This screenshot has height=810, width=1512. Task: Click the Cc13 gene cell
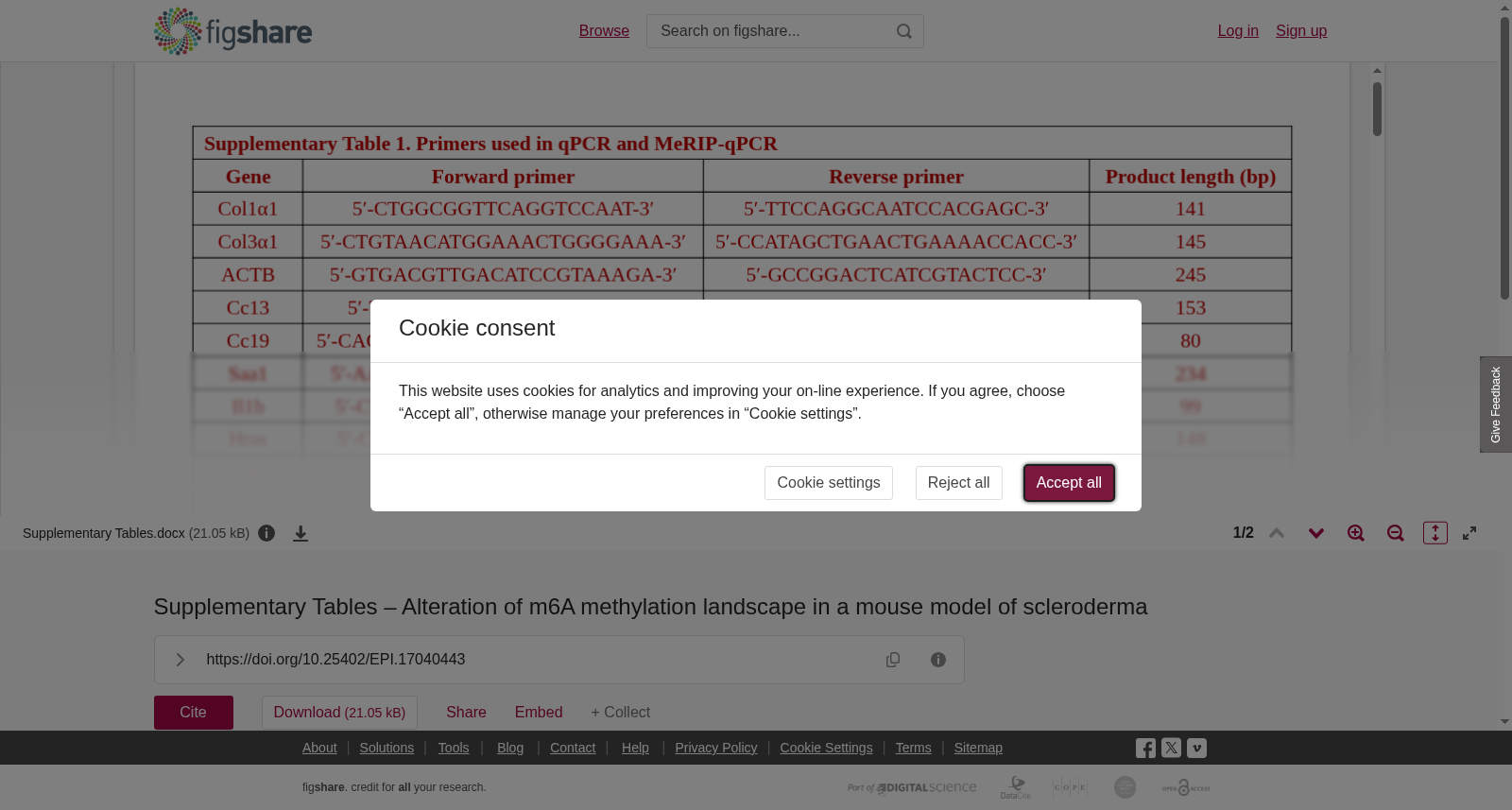[x=248, y=308]
